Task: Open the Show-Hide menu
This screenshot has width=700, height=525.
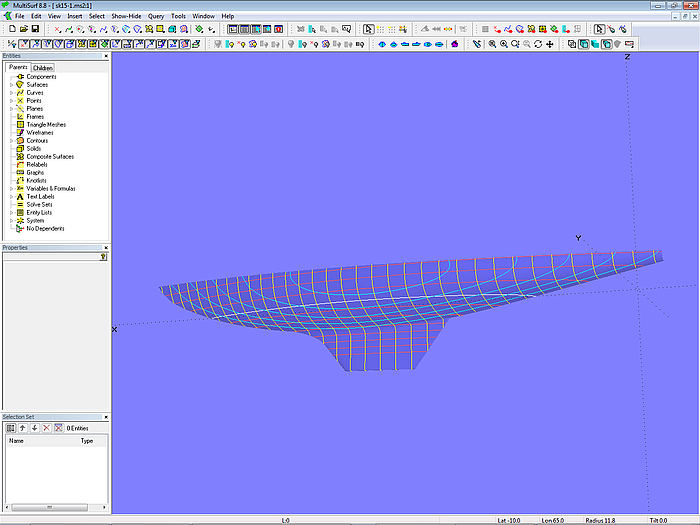Action: [126, 16]
